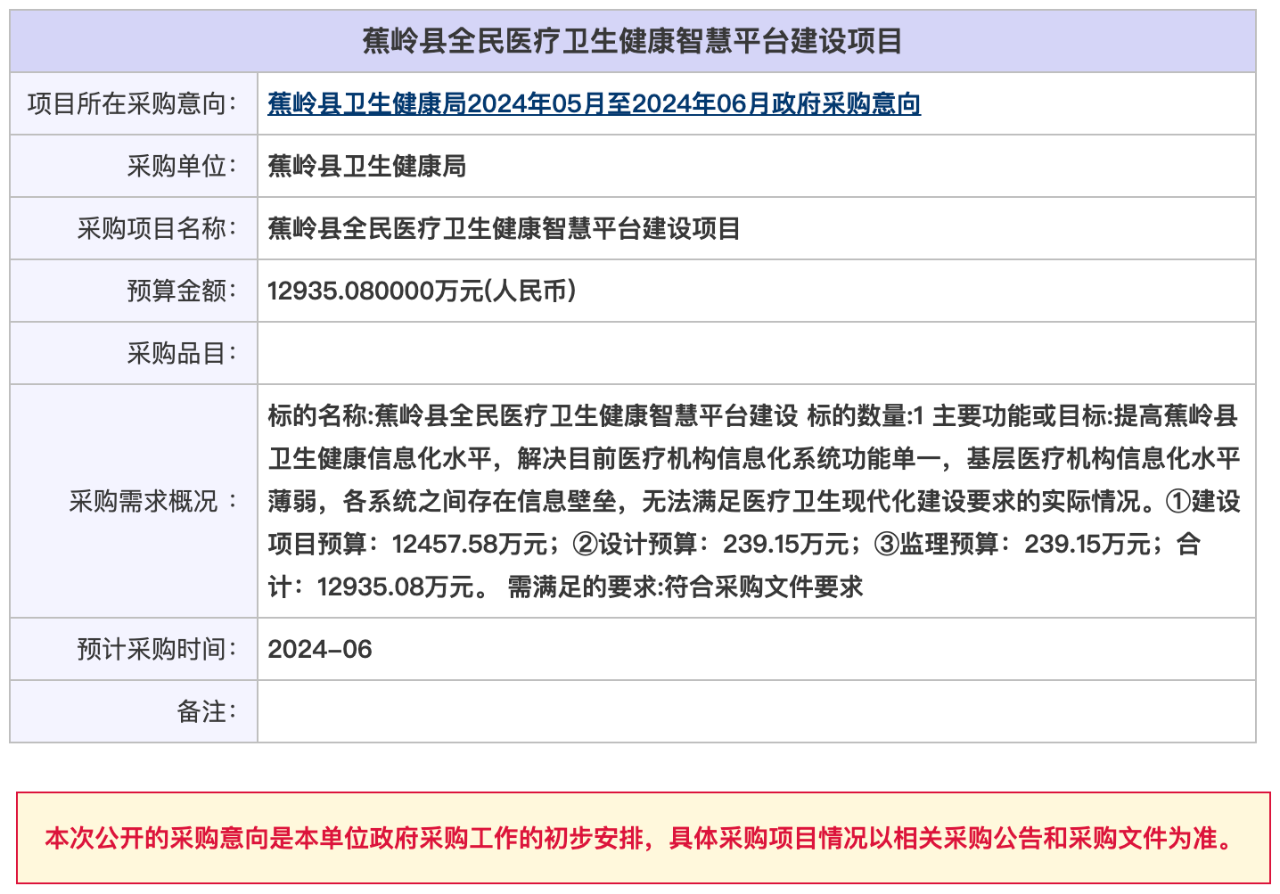Select the 2024-06 expected purchase time value
This screenshot has height=894, width=1280.
click(x=320, y=649)
